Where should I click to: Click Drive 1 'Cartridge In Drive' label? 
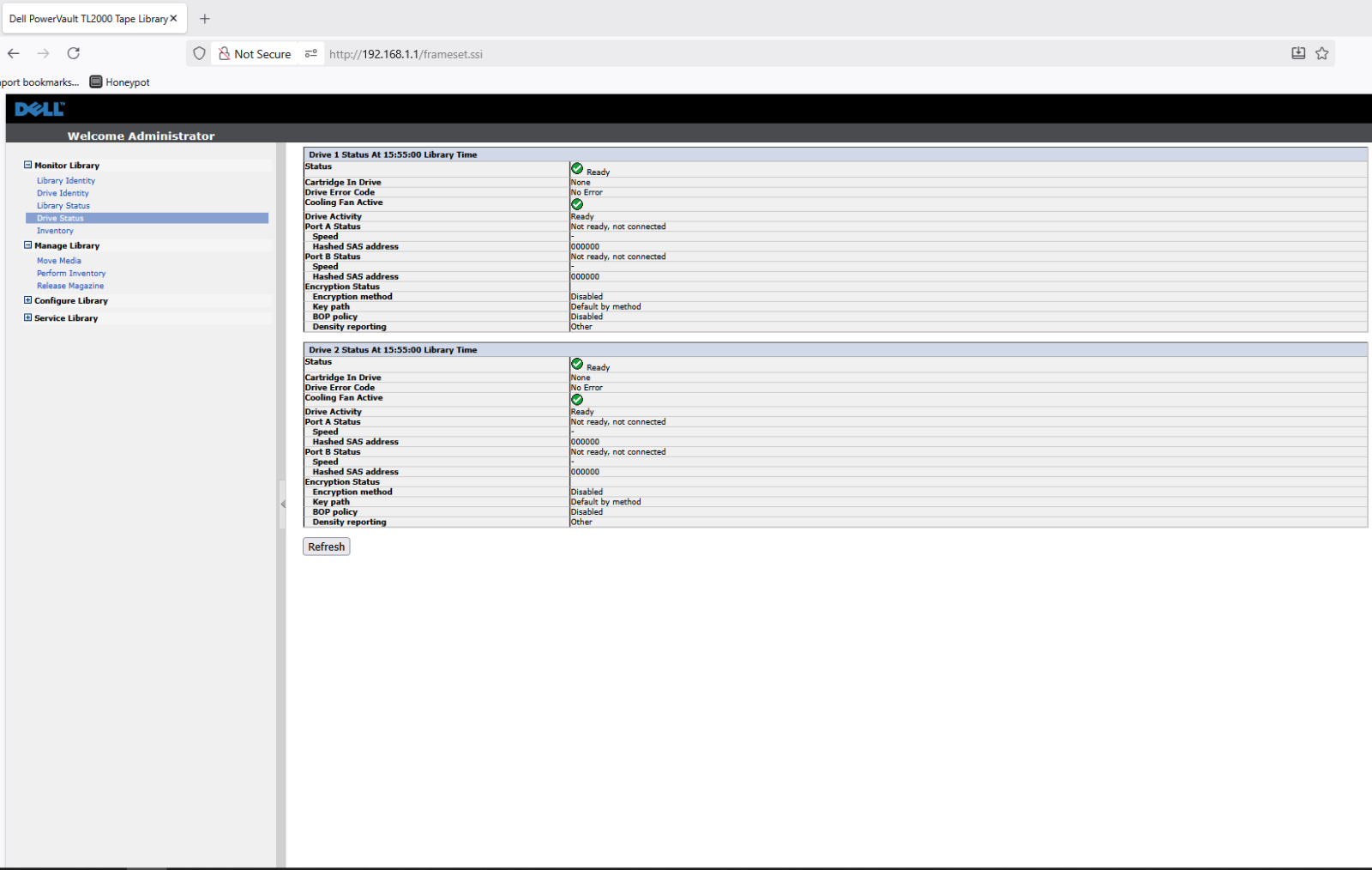[x=343, y=183]
